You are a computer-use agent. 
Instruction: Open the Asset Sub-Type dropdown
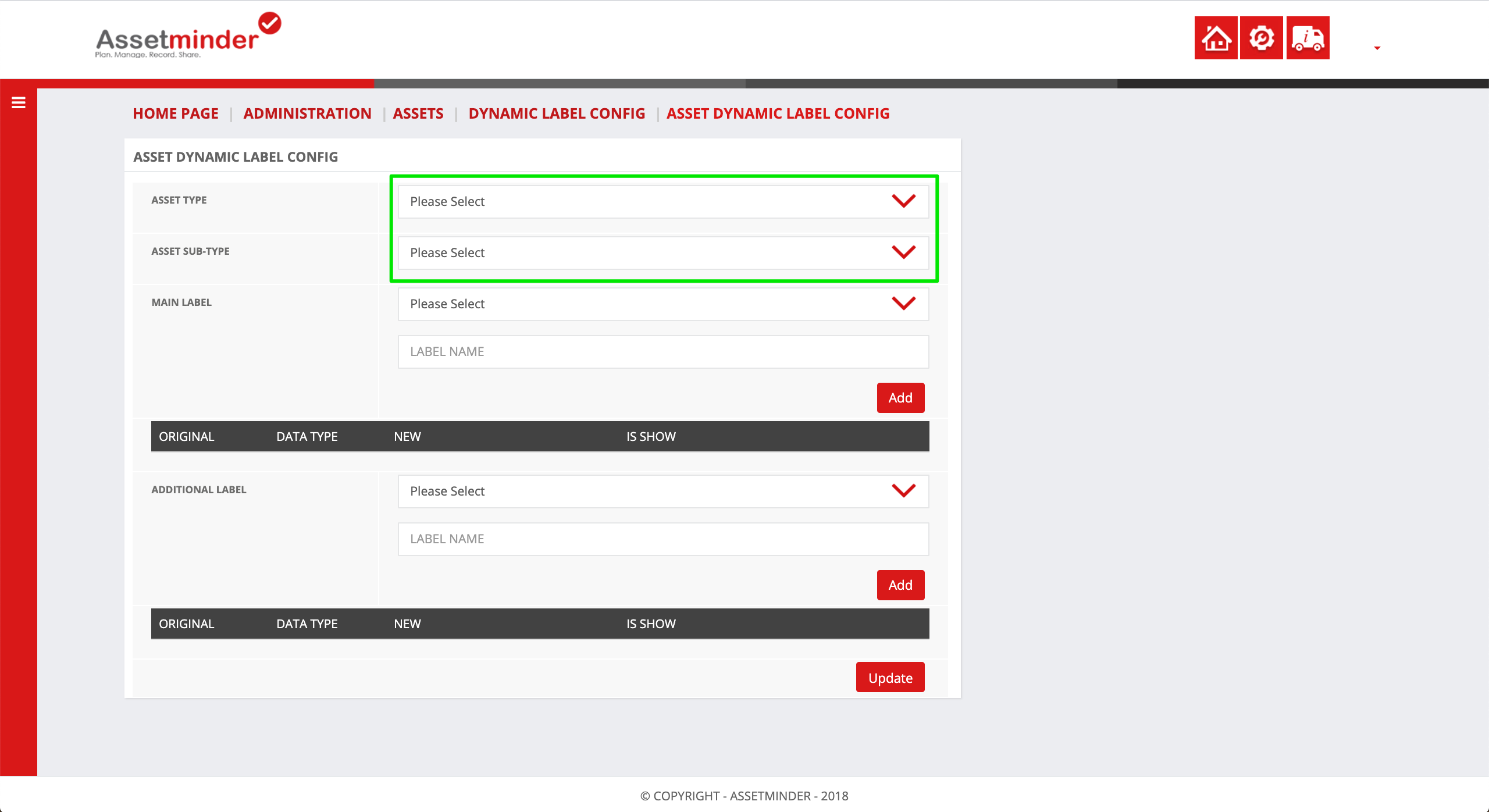pyautogui.click(x=663, y=253)
